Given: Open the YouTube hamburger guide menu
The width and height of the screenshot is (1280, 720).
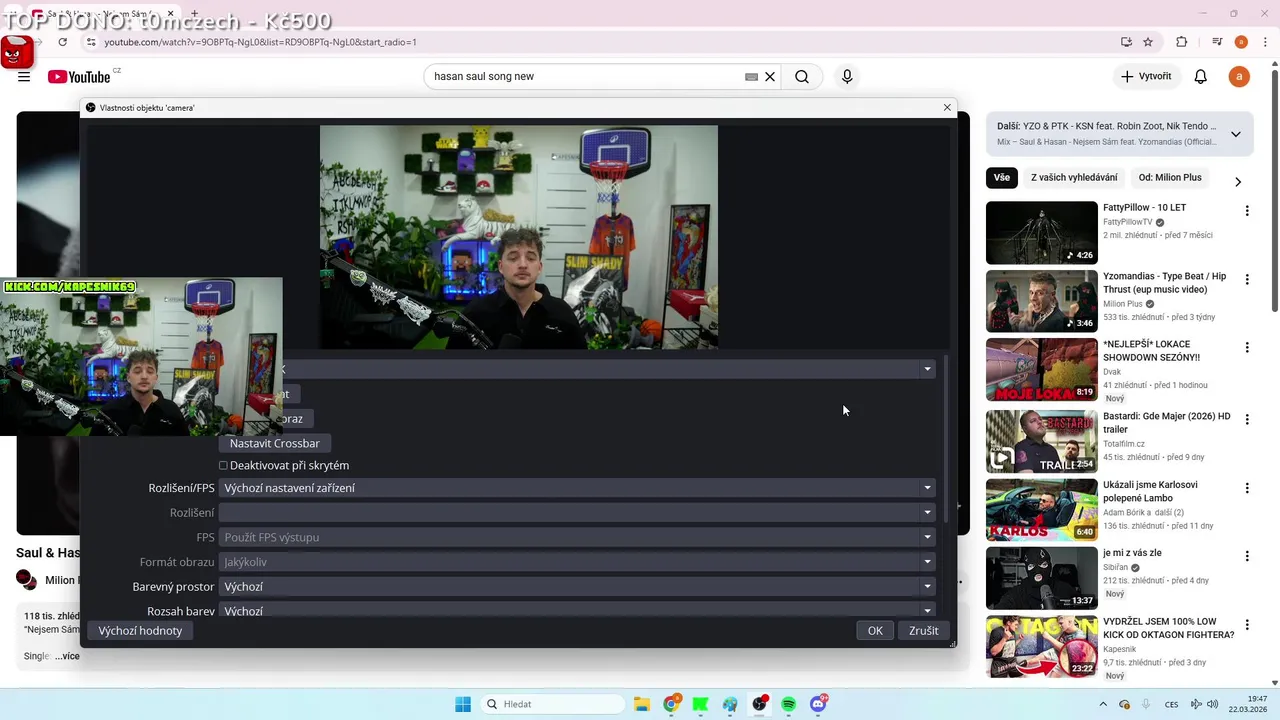Looking at the screenshot, I should click(x=24, y=77).
